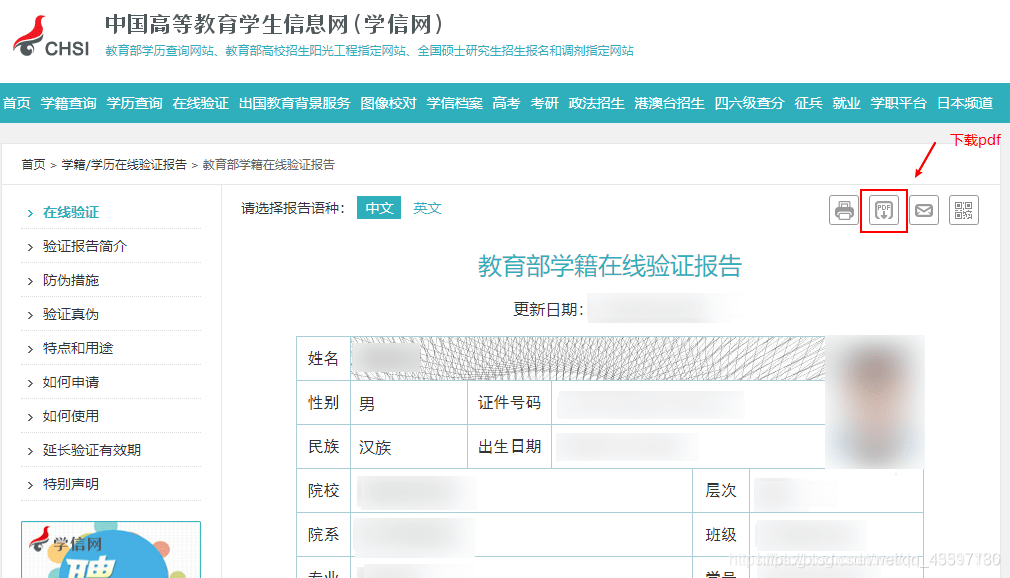
Task: Click the chevron beside 验证真伪
Action: point(30,316)
